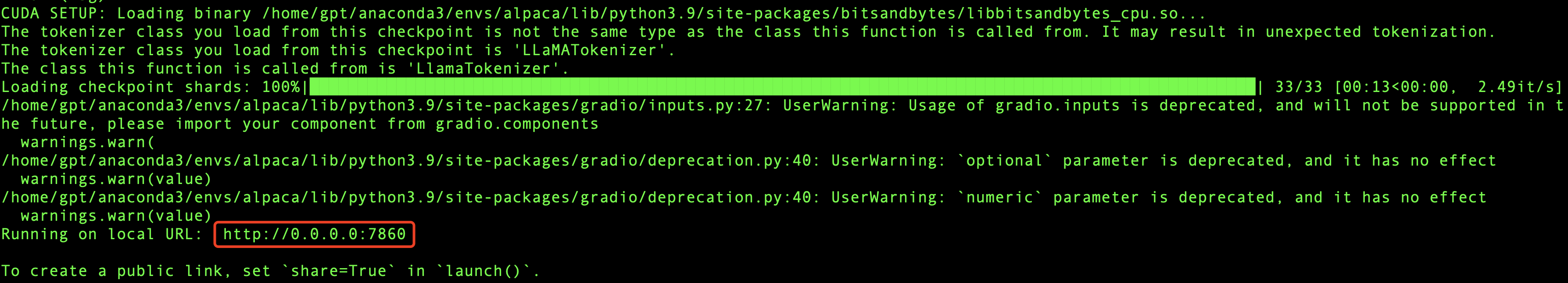Click the 33/33 shard counter
Image resolution: width=1568 pixels, height=283 pixels.
(x=1298, y=87)
